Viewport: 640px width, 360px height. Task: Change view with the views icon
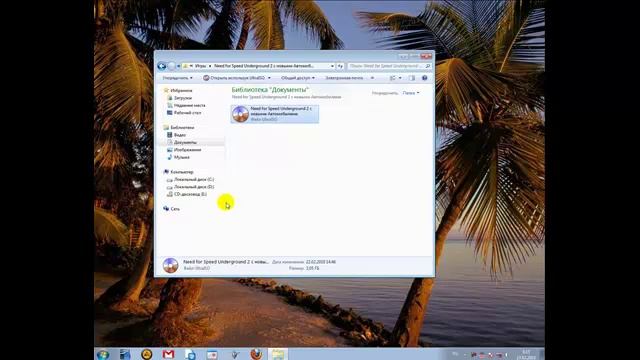[393, 78]
